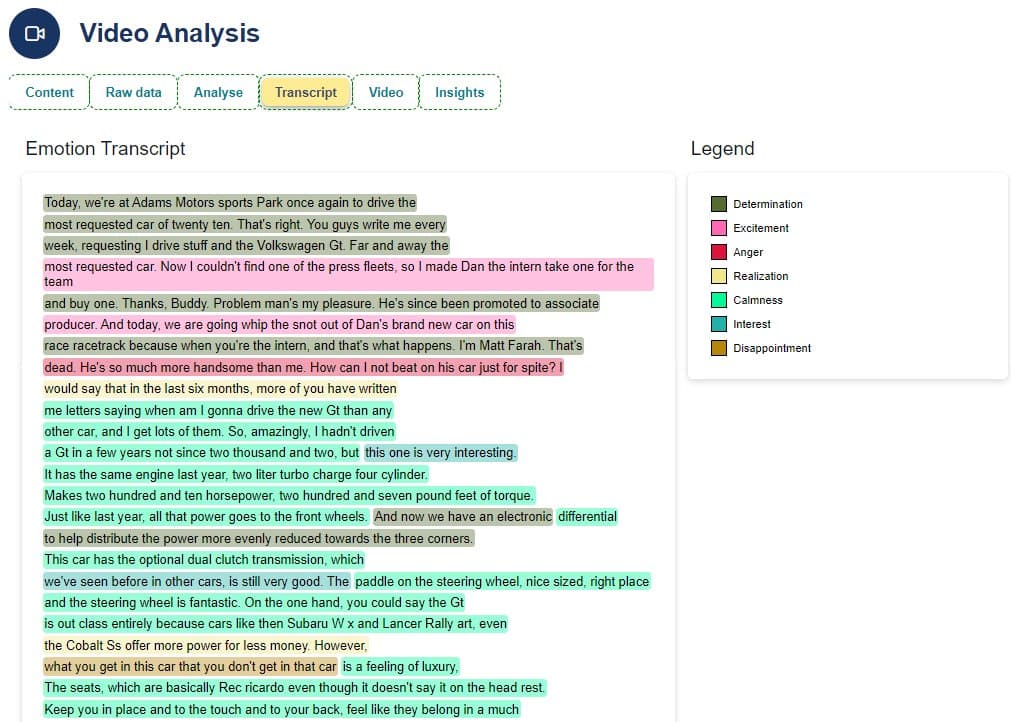
Task: Select the Excitement color swatch in Legend
Action: click(x=717, y=228)
